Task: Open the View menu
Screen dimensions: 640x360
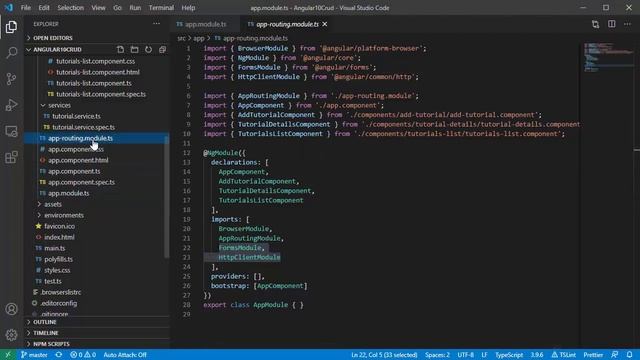Action: click(98, 8)
